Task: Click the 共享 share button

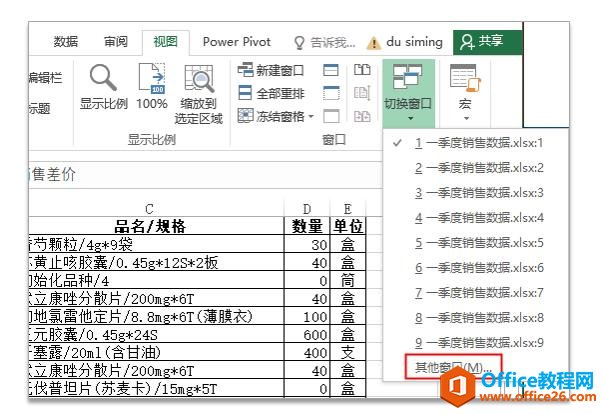Action: tap(479, 41)
